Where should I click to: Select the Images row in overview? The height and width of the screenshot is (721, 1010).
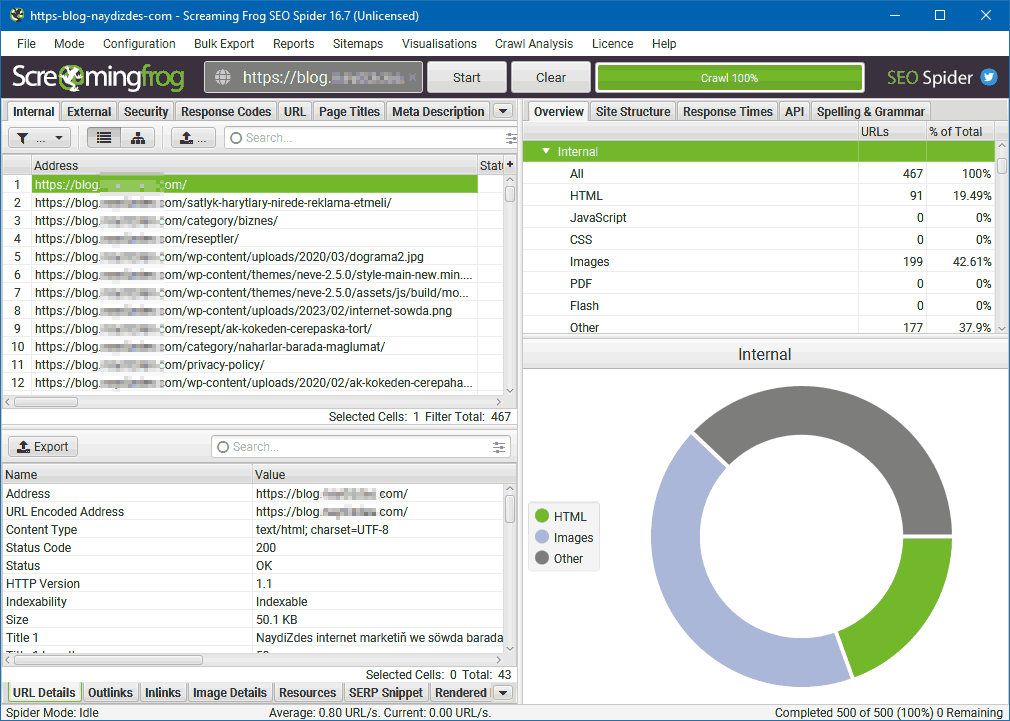coord(758,262)
